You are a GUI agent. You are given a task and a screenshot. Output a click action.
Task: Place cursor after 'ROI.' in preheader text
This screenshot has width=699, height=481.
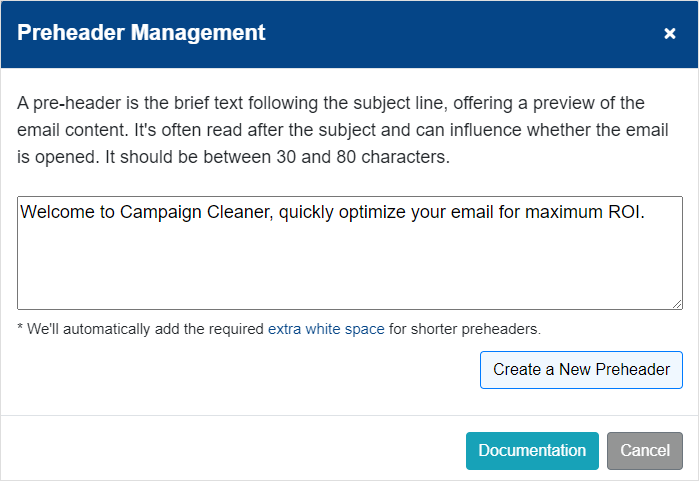point(646,212)
